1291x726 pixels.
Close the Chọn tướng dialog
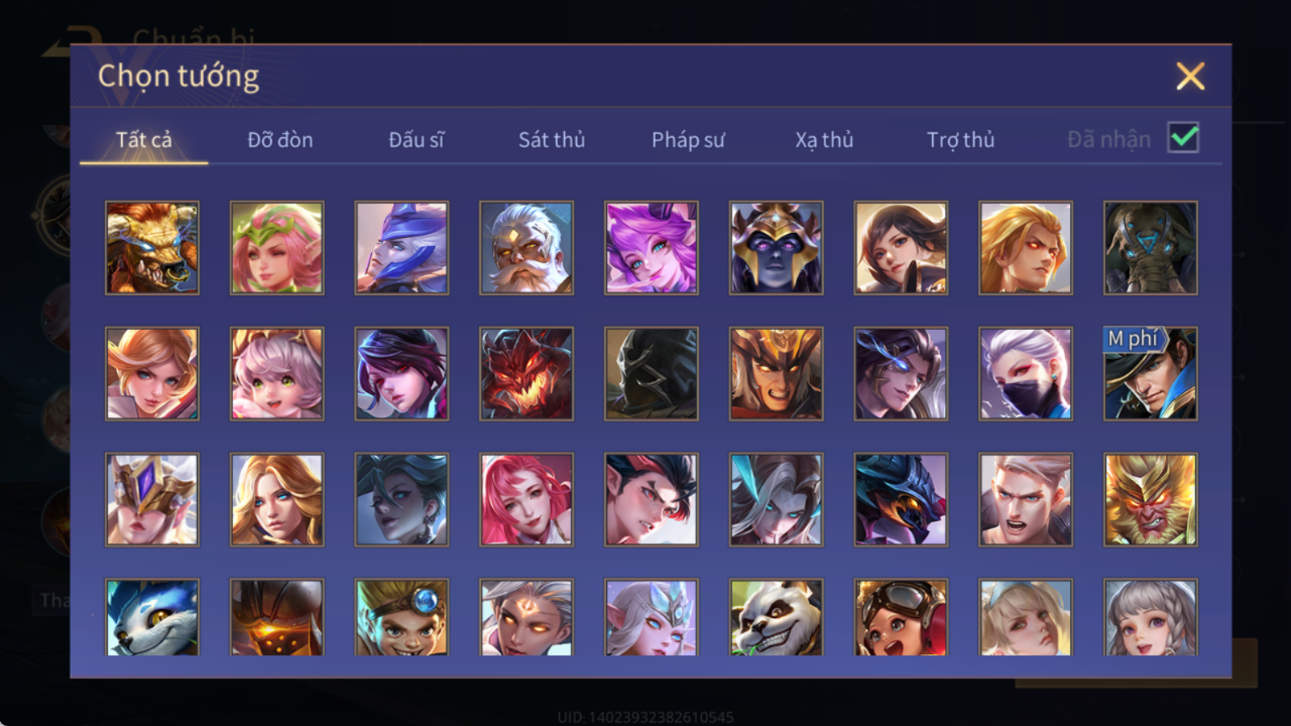pyautogui.click(x=1190, y=76)
